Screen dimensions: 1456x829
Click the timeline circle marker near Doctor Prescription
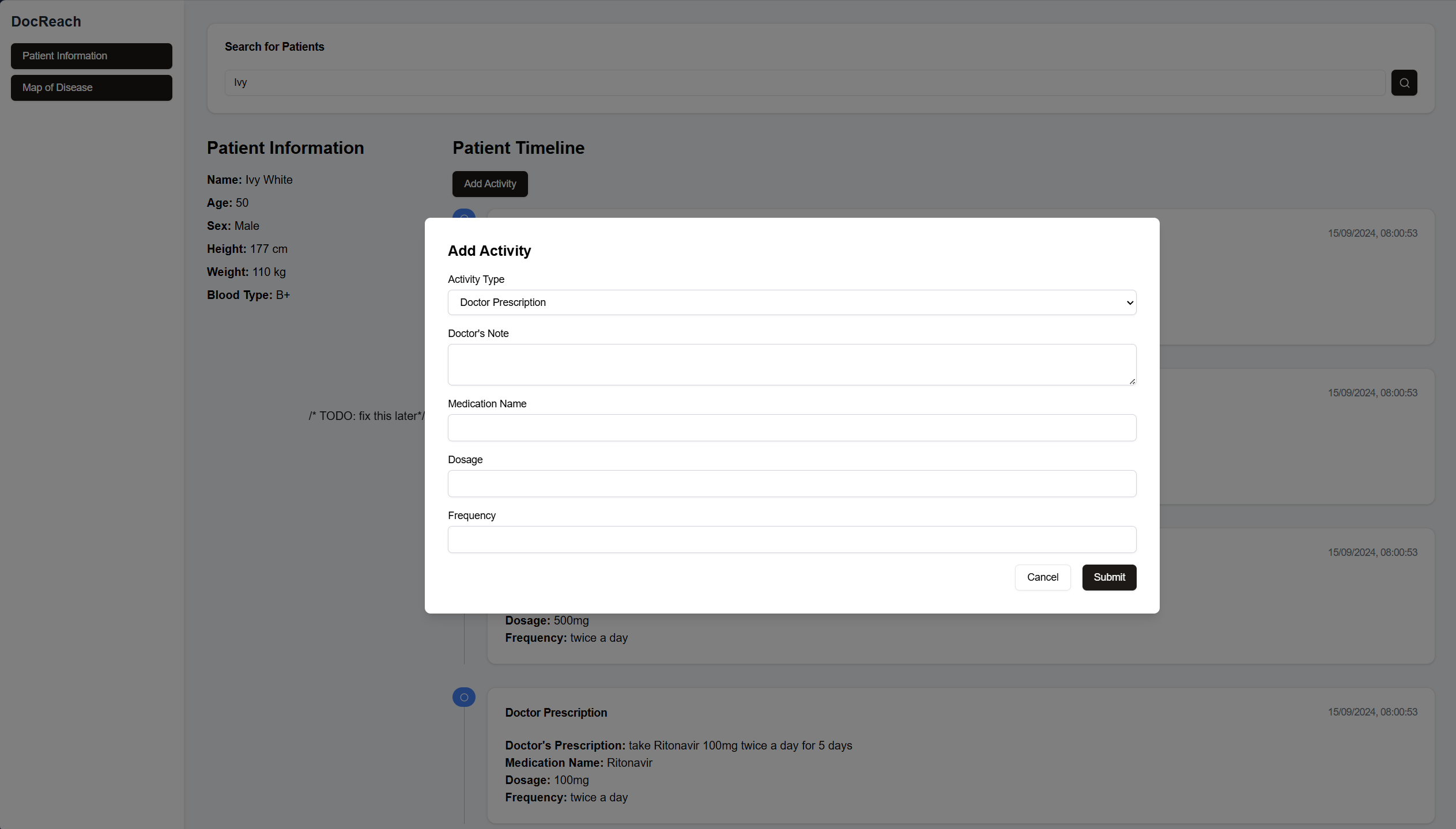coord(463,697)
